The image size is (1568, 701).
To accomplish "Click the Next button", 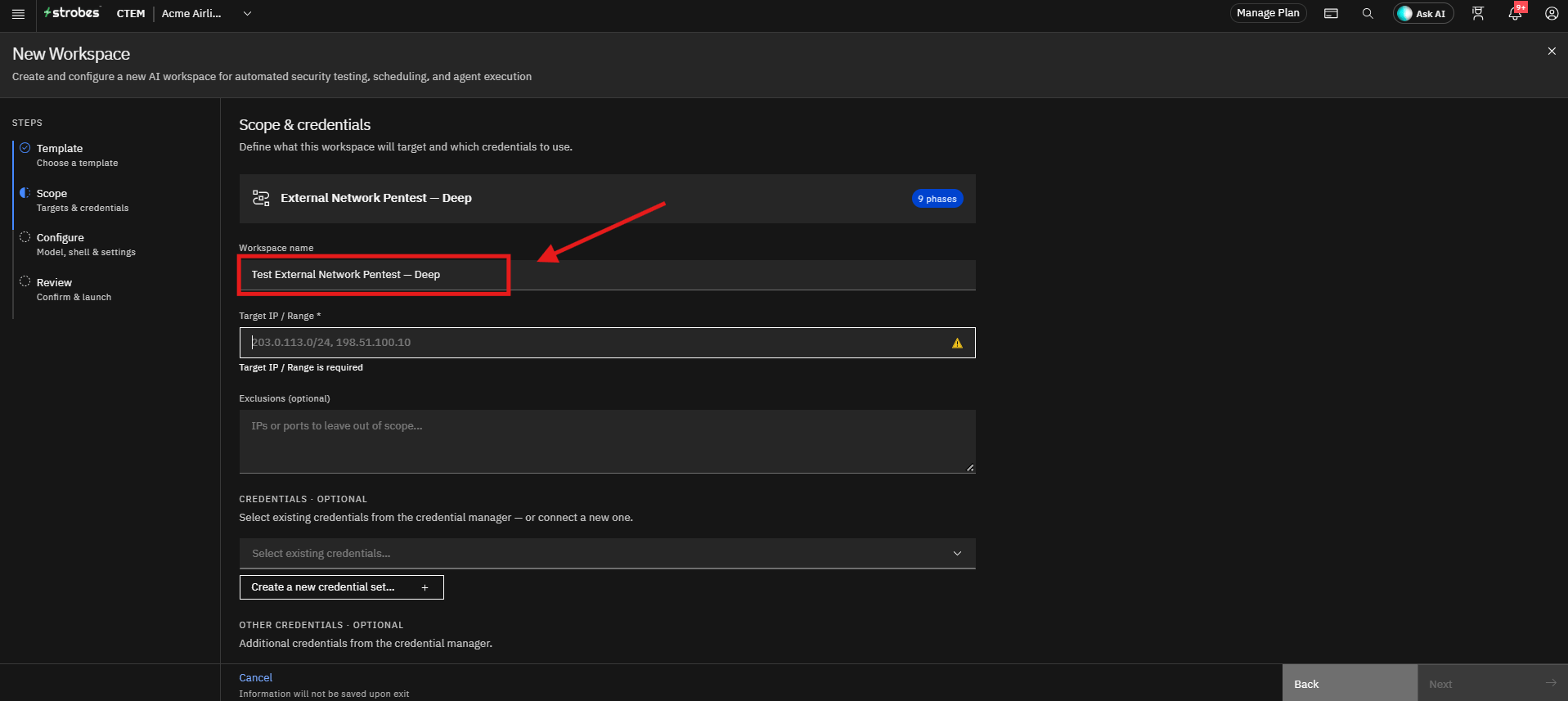I will point(1493,684).
